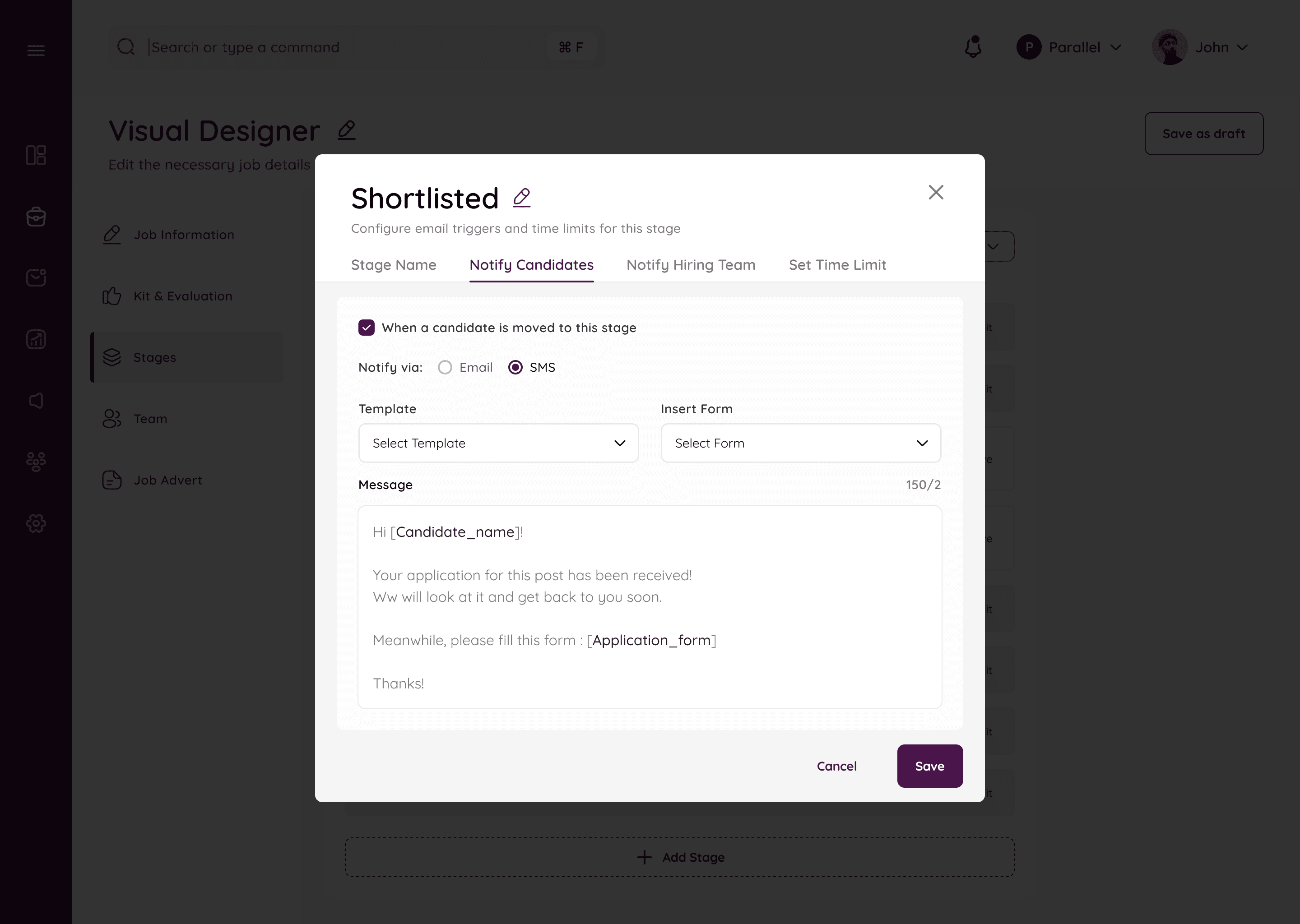This screenshot has width=1300, height=924.
Task: Open the settings gear icon in sidebar
Action: click(36, 523)
